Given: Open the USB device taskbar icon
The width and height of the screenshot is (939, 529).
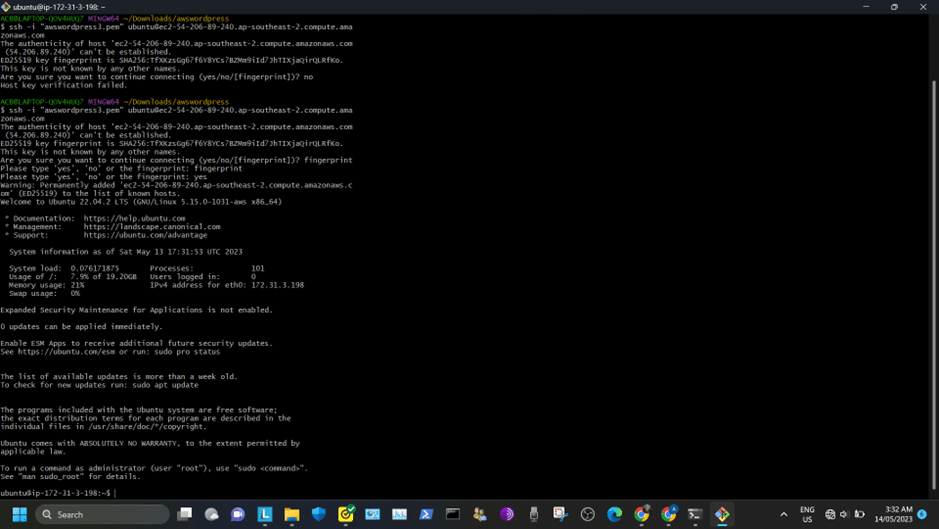Looking at the screenshot, I should coord(534,514).
